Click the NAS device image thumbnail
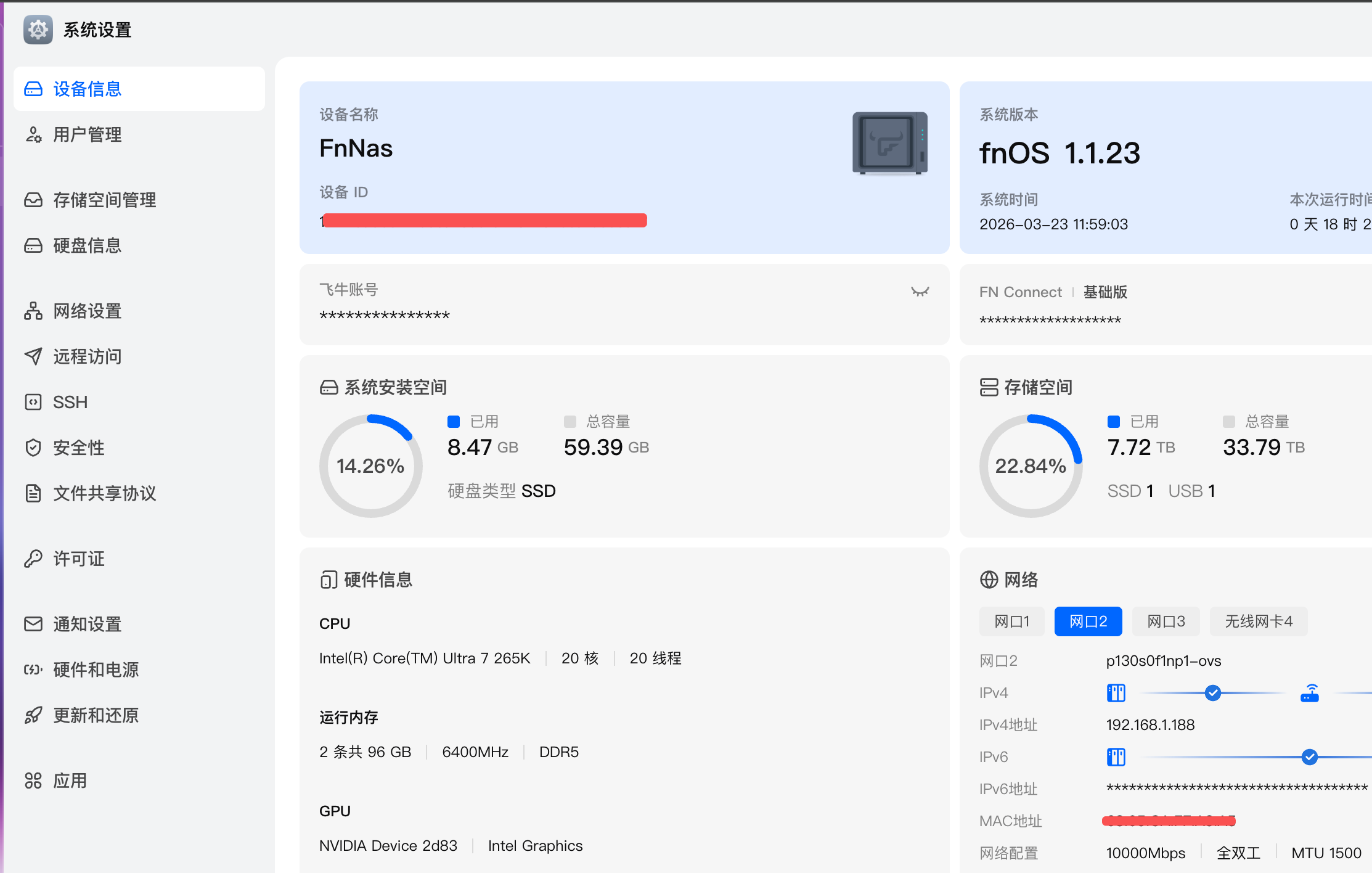Viewport: 1372px width, 873px height. tap(890, 144)
